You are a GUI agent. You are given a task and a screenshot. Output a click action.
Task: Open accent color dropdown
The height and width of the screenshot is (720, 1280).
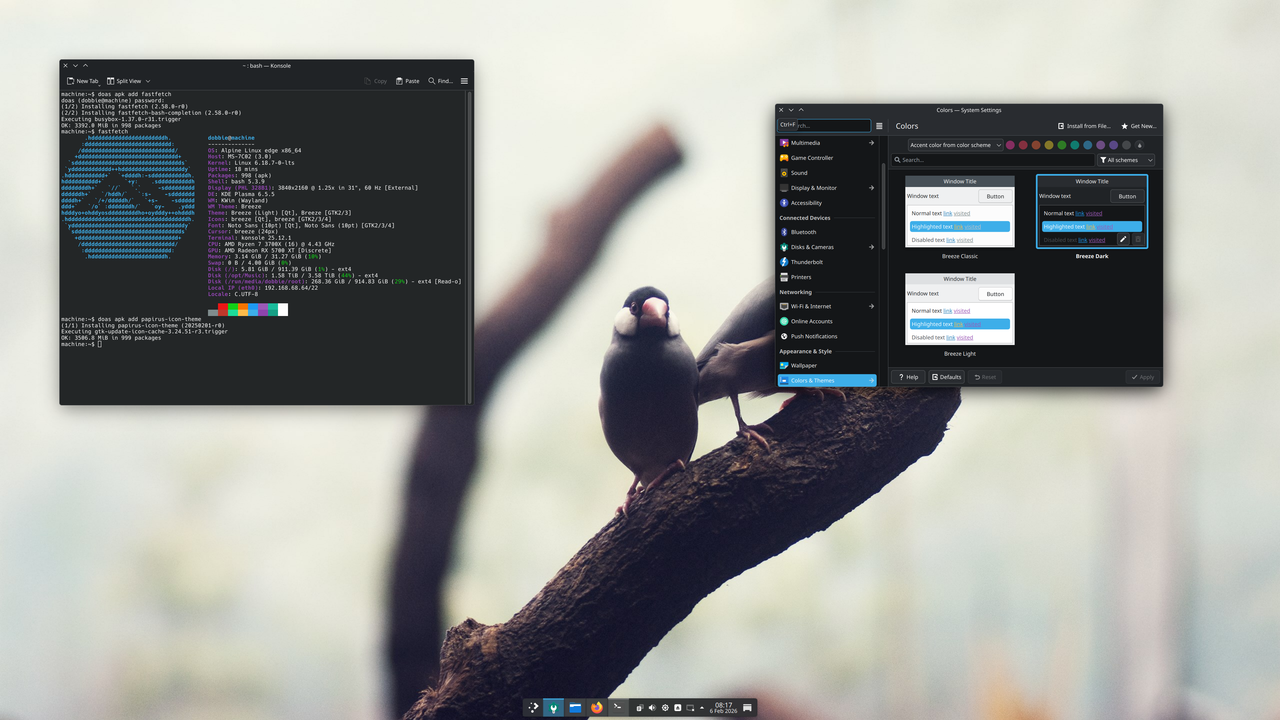click(955, 145)
